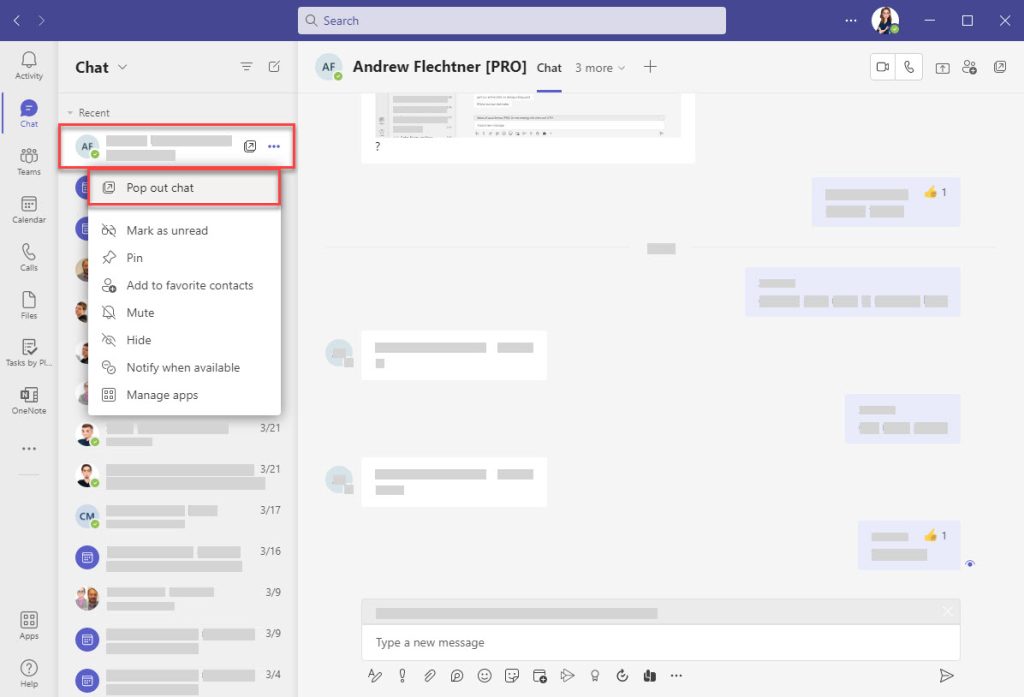Pop out the chat from the header
This screenshot has width=1024, height=697.
point(1000,67)
